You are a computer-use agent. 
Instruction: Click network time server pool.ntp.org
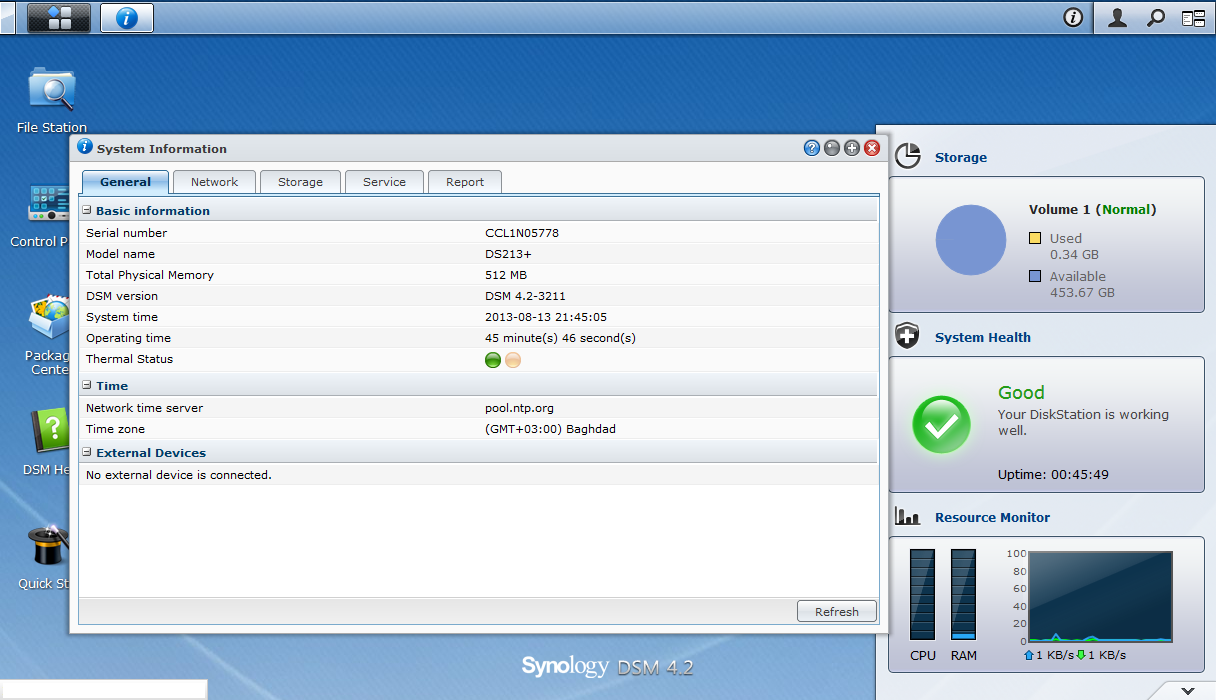pyautogui.click(x=519, y=408)
